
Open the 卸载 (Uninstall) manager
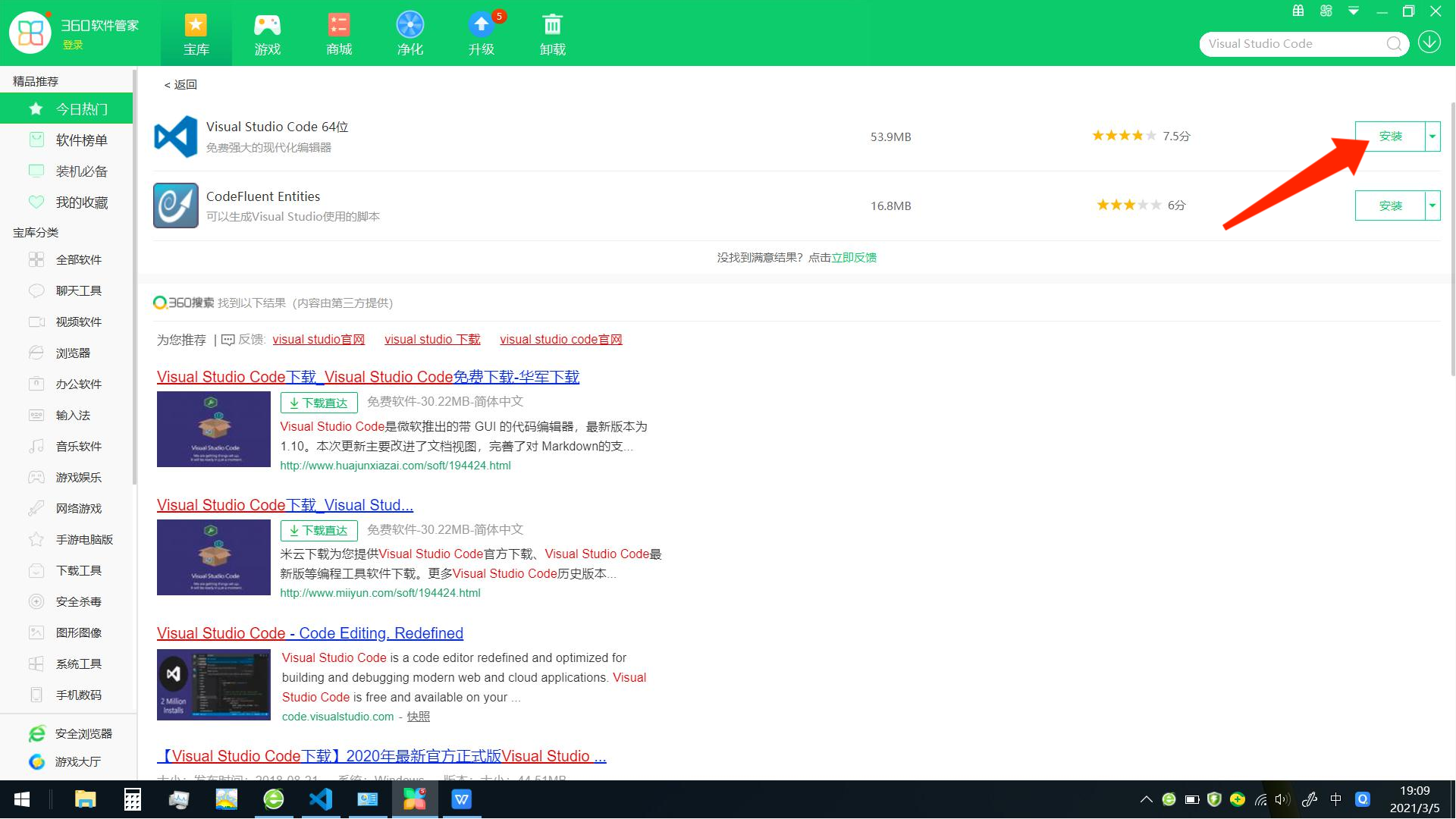tap(552, 33)
